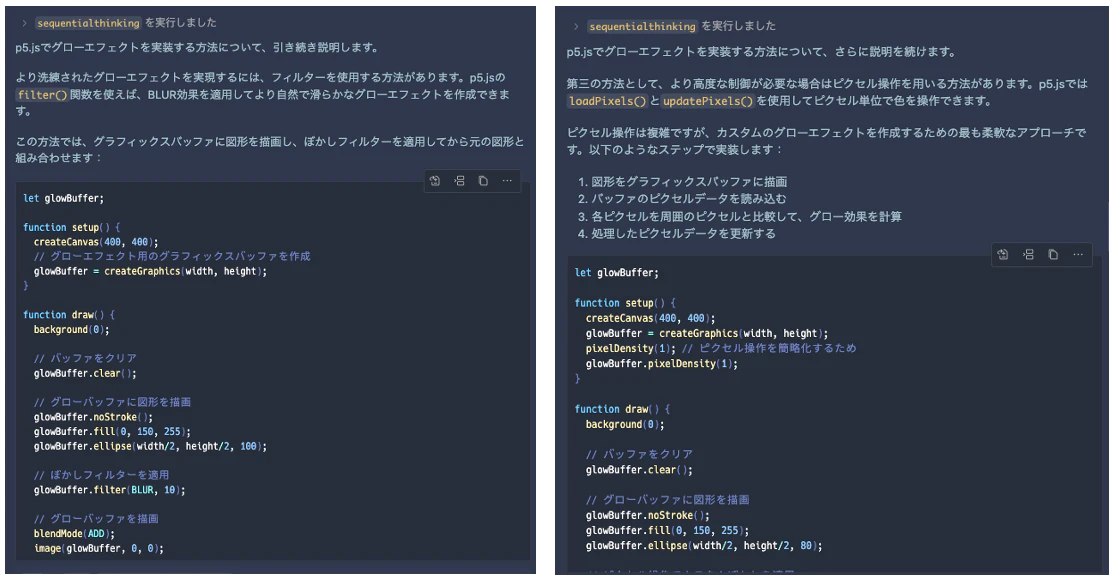Click "function setup() {" in the right code block
1114x580 pixels.
[x=625, y=303]
